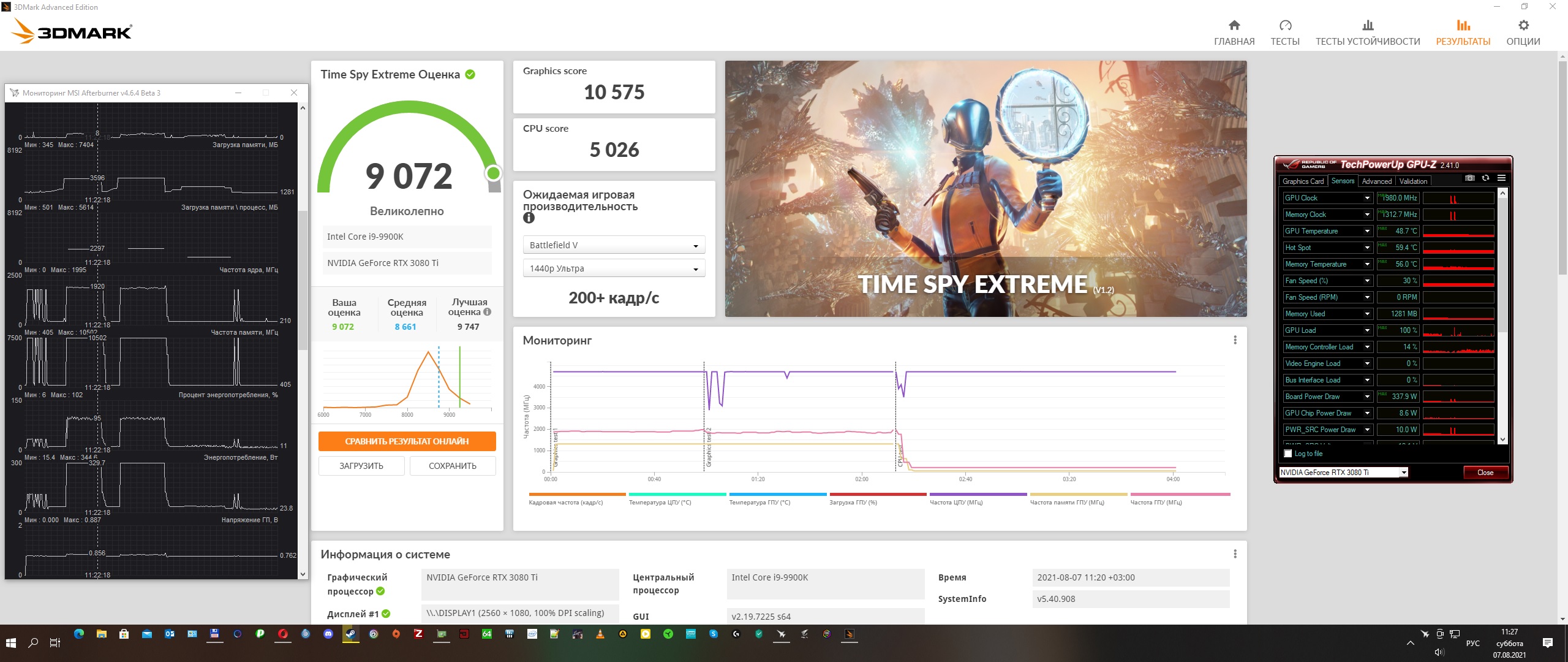The height and width of the screenshot is (662, 1568).
Task: Open the Mail app on the taskbar
Action: point(147,634)
